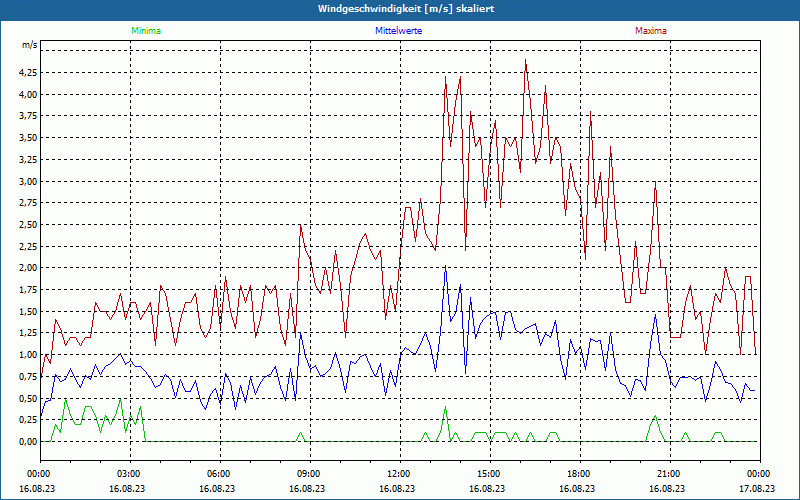Click the 4,25 y-axis value

pos(28,73)
